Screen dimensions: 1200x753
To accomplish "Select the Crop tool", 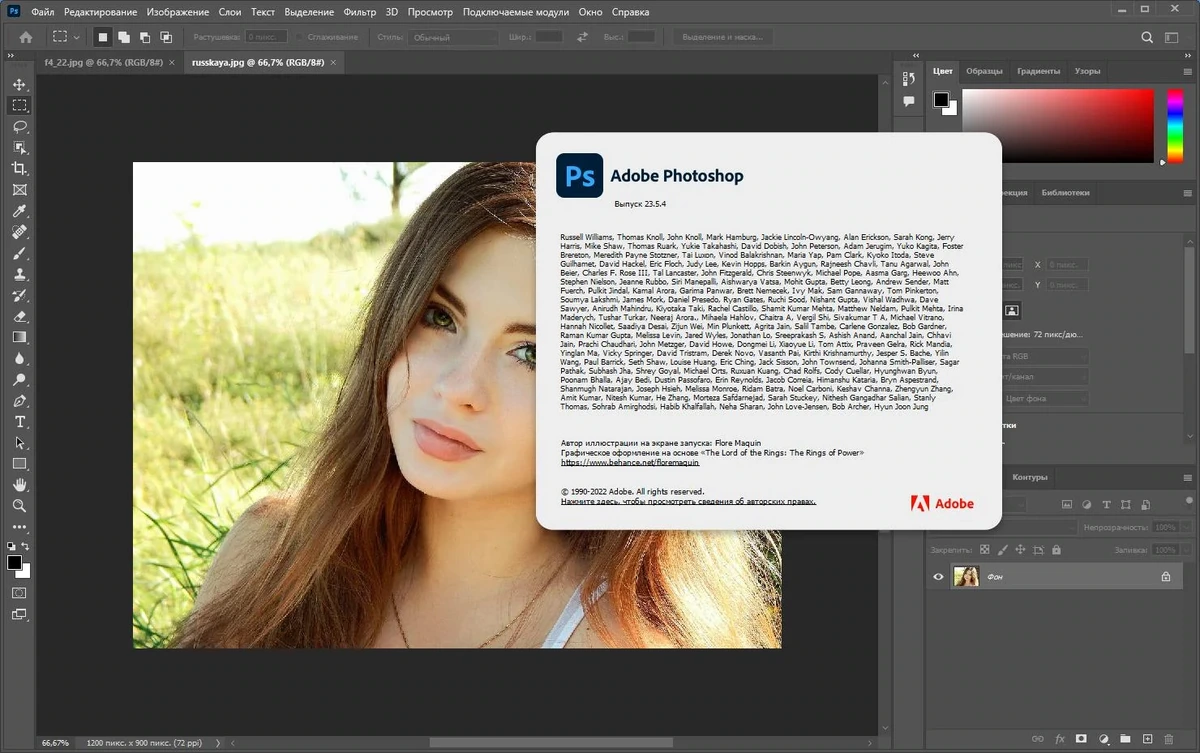I will [x=19, y=169].
